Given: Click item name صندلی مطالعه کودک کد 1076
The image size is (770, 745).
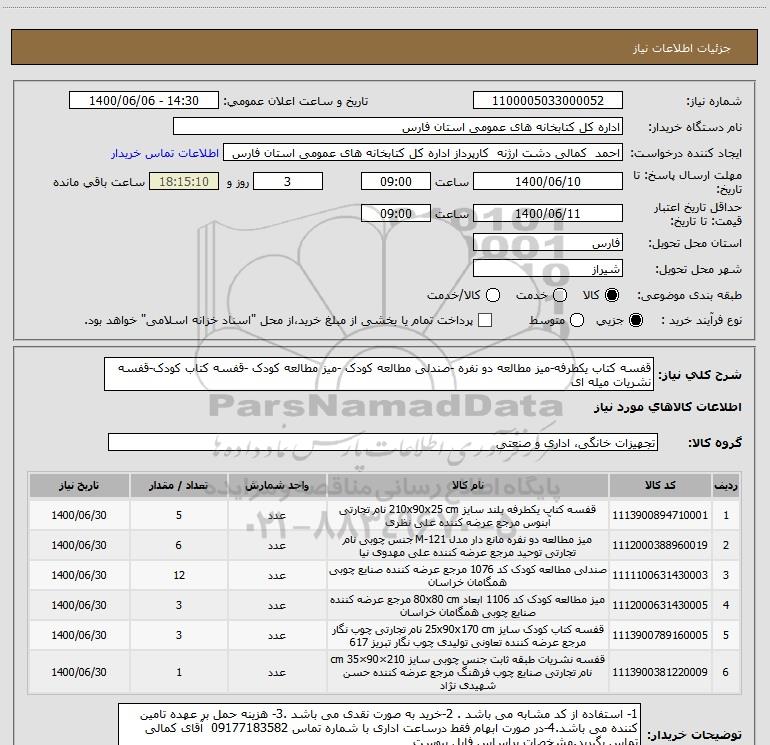Looking at the screenshot, I should [x=468, y=576].
